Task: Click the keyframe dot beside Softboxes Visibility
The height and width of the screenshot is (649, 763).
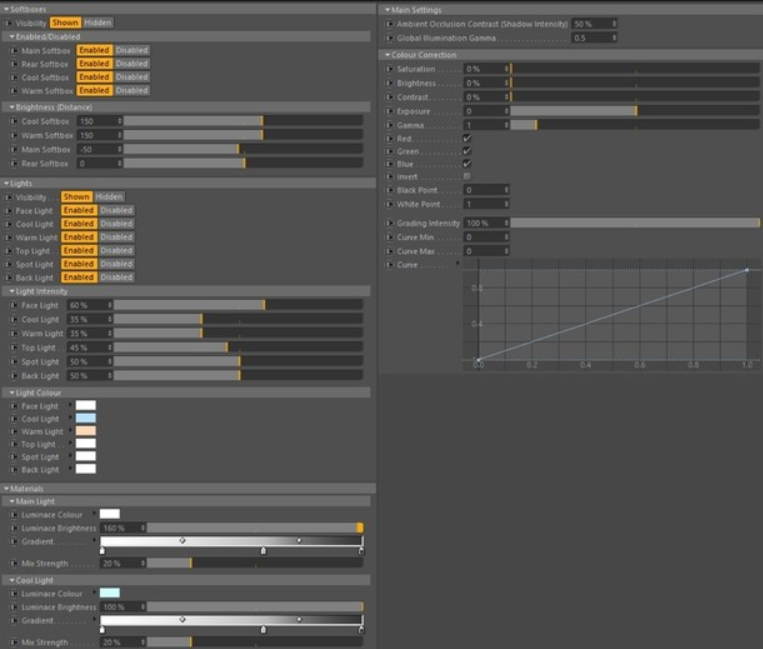Action: (x=8, y=23)
